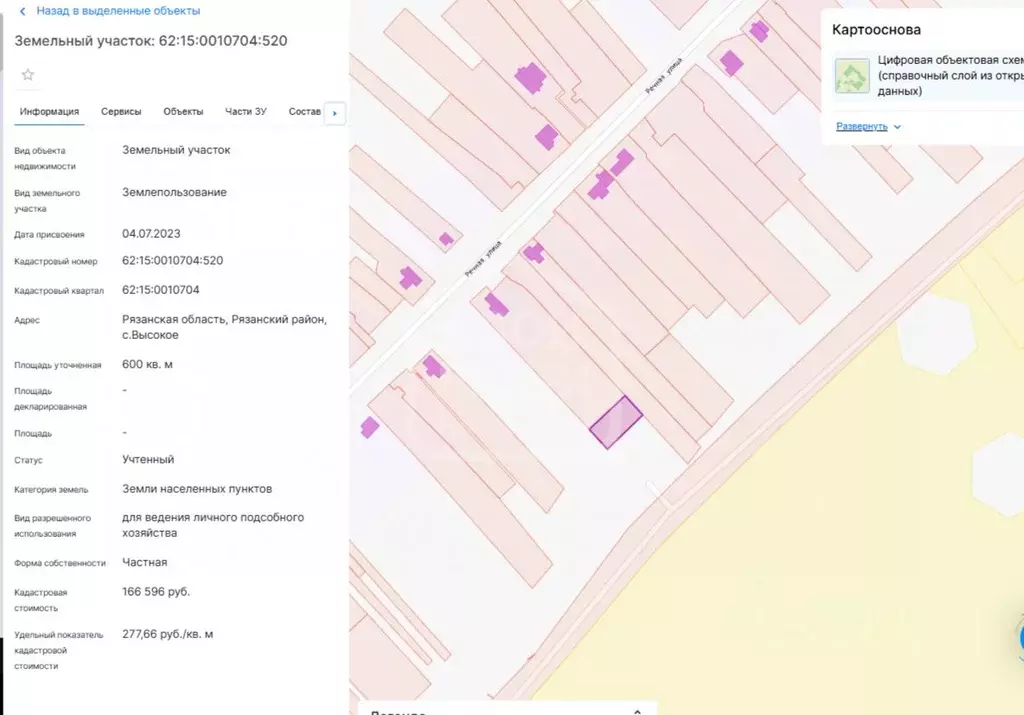Click the status value Учтенный

point(148,459)
